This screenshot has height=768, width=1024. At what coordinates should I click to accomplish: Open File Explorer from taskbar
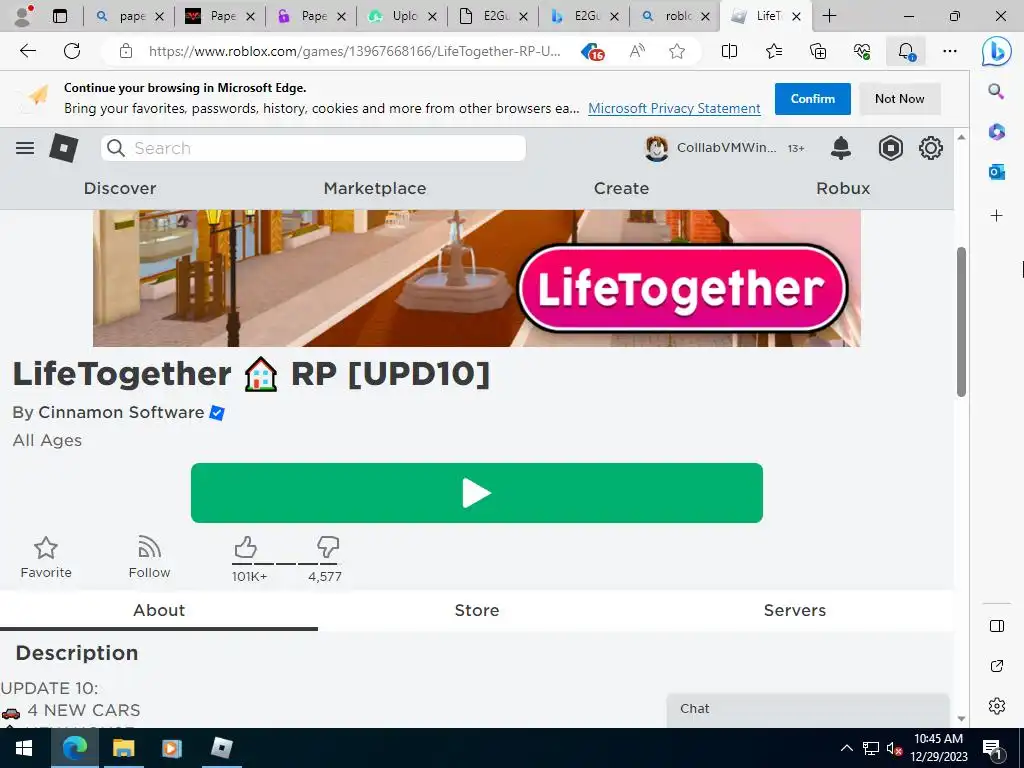123,748
